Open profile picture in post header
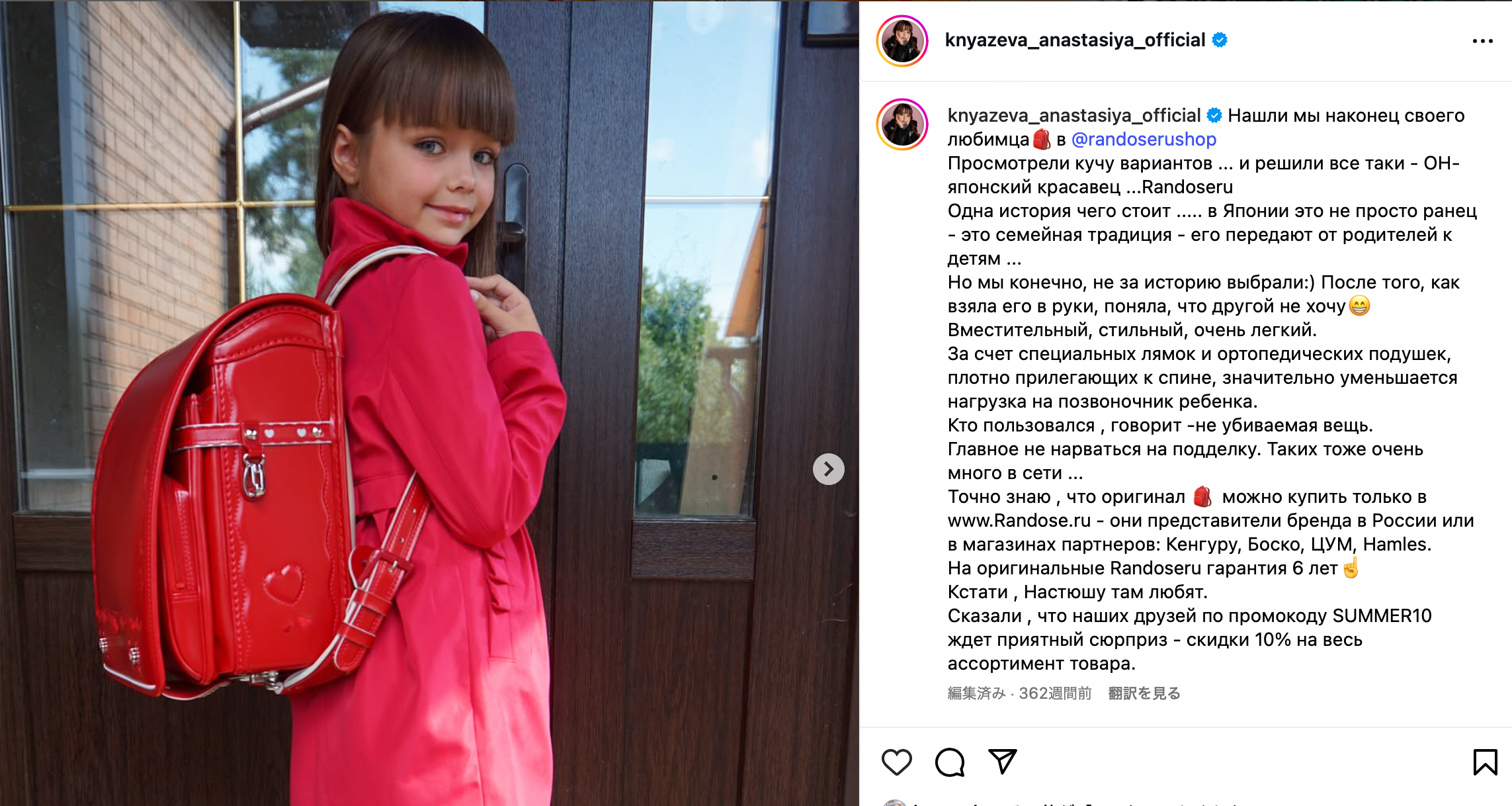Screen dimensions: 1512x806 [x=902, y=41]
